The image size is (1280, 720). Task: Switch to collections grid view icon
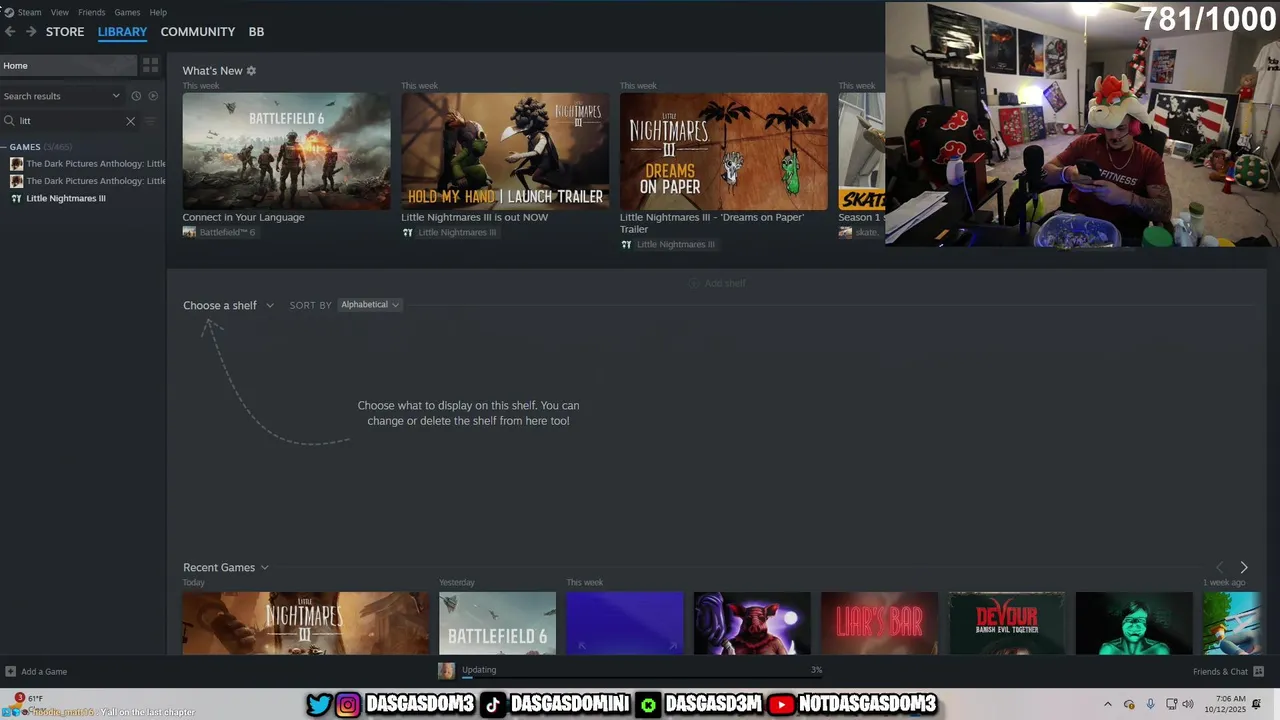[151, 66]
